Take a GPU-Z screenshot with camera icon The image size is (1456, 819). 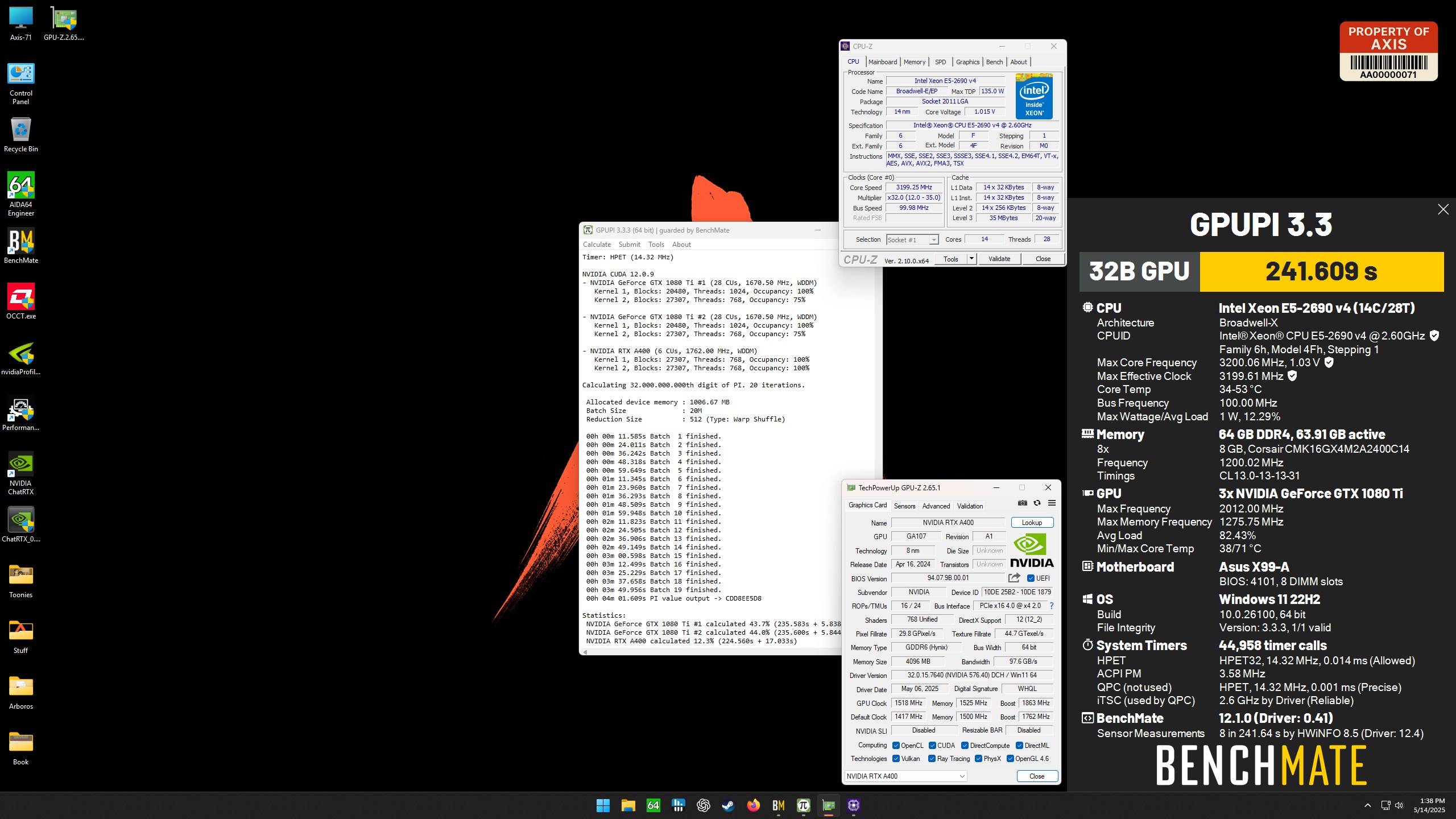click(x=1023, y=503)
